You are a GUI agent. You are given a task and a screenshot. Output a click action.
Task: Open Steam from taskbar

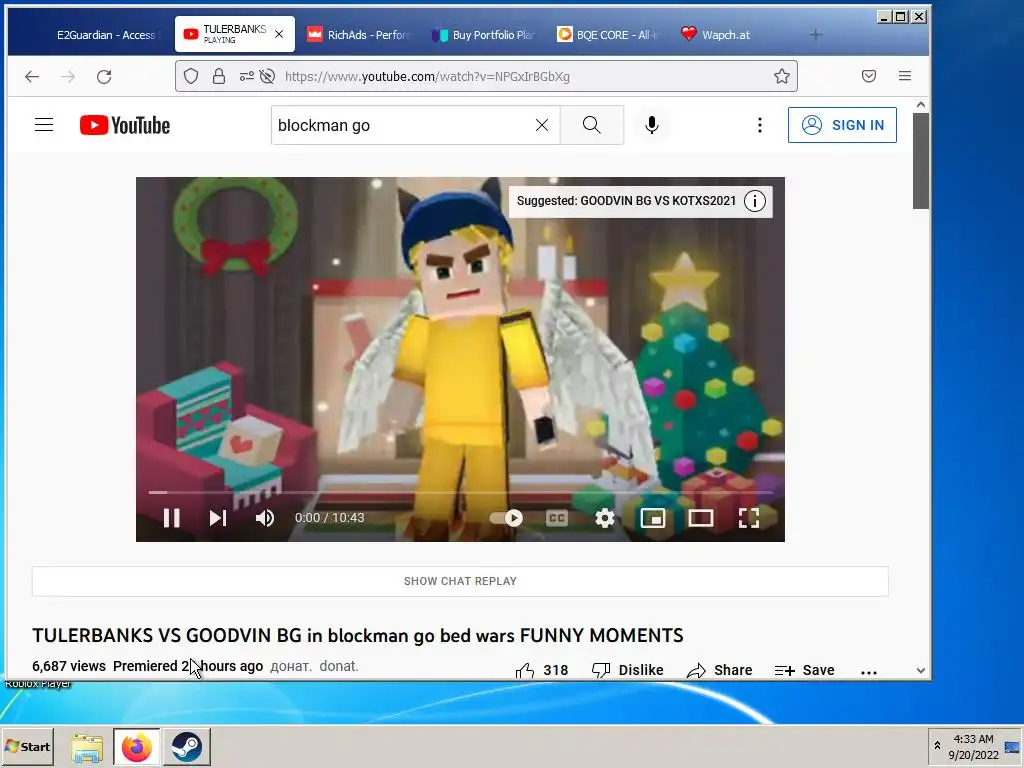187,746
